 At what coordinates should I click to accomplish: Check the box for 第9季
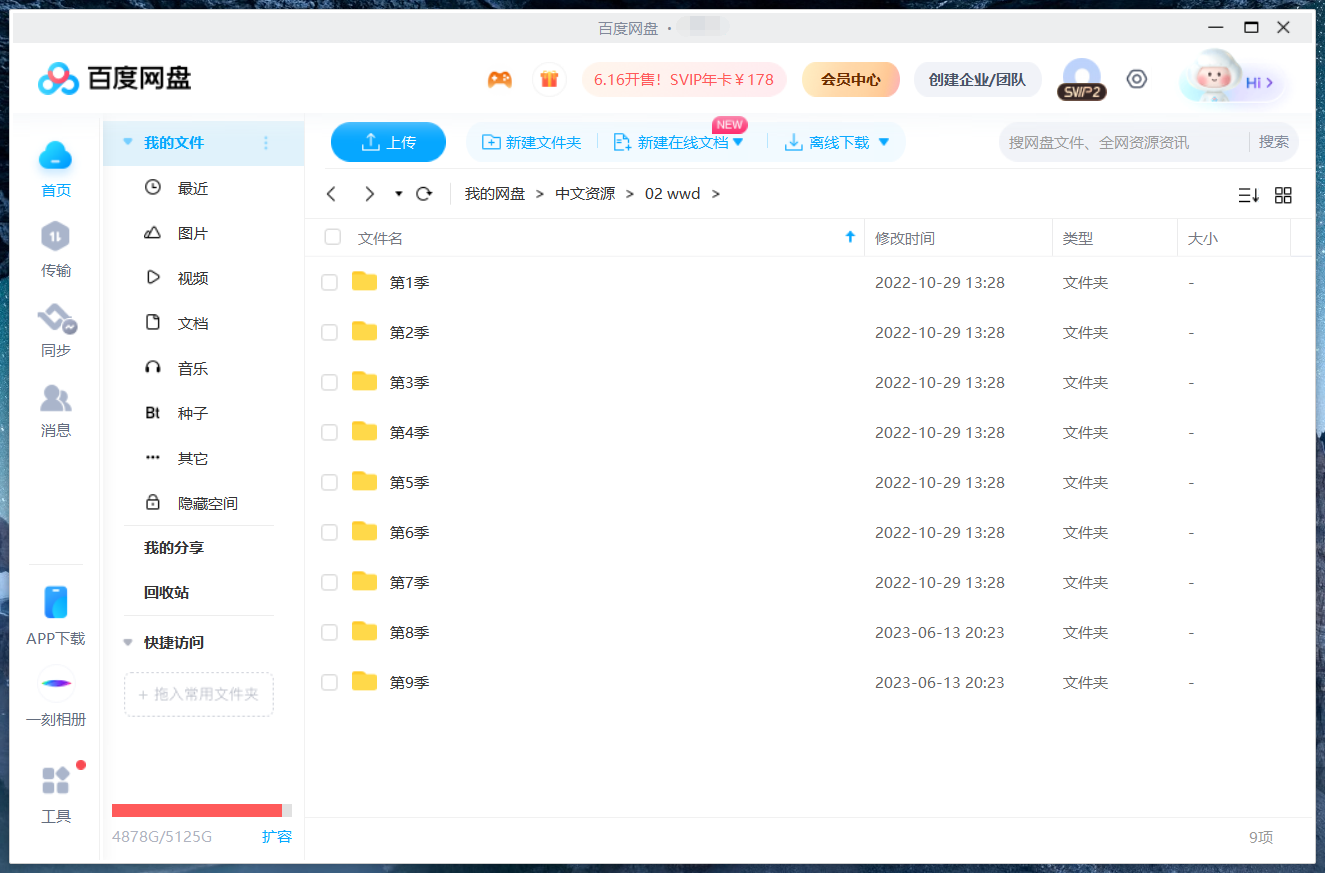(x=329, y=683)
